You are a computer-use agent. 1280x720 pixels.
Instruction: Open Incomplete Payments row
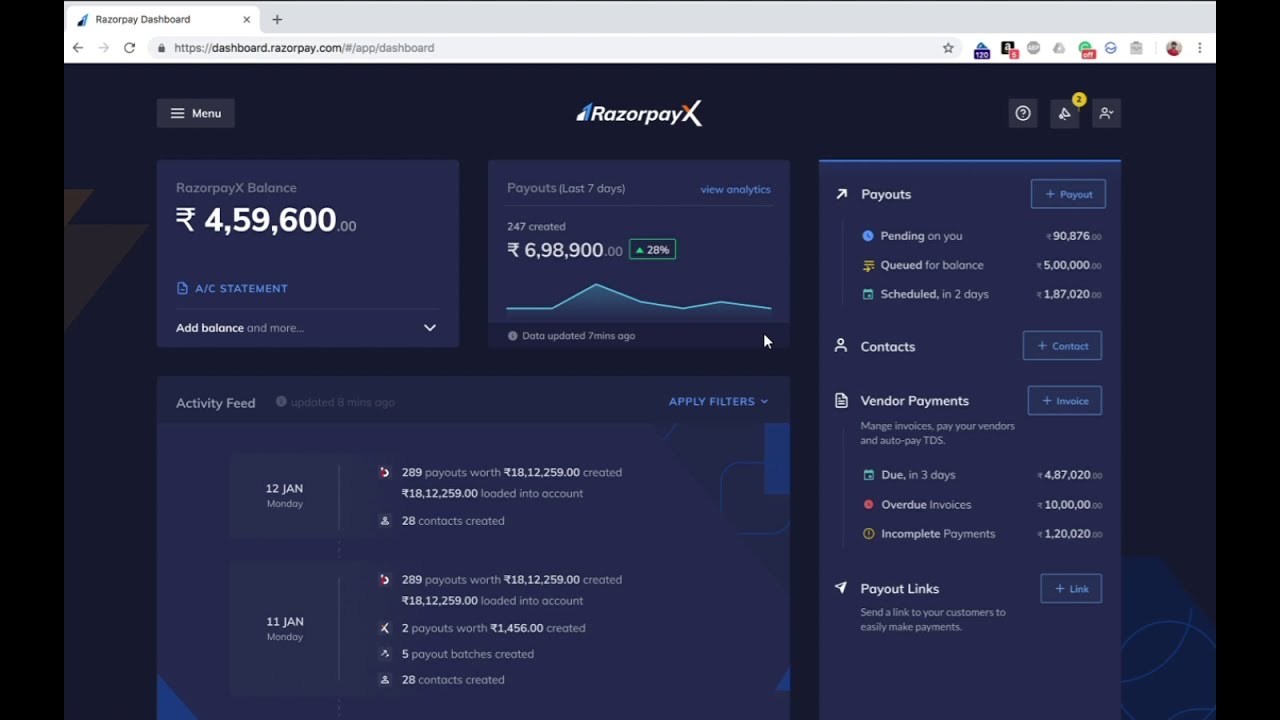(981, 534)
